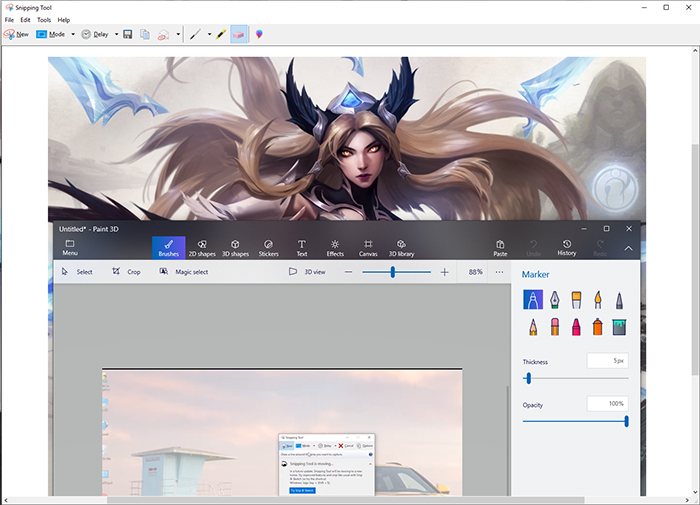Click the Snipping Tool vertical scrollbar
Screen dimensions: 700x505
point(694,250)
